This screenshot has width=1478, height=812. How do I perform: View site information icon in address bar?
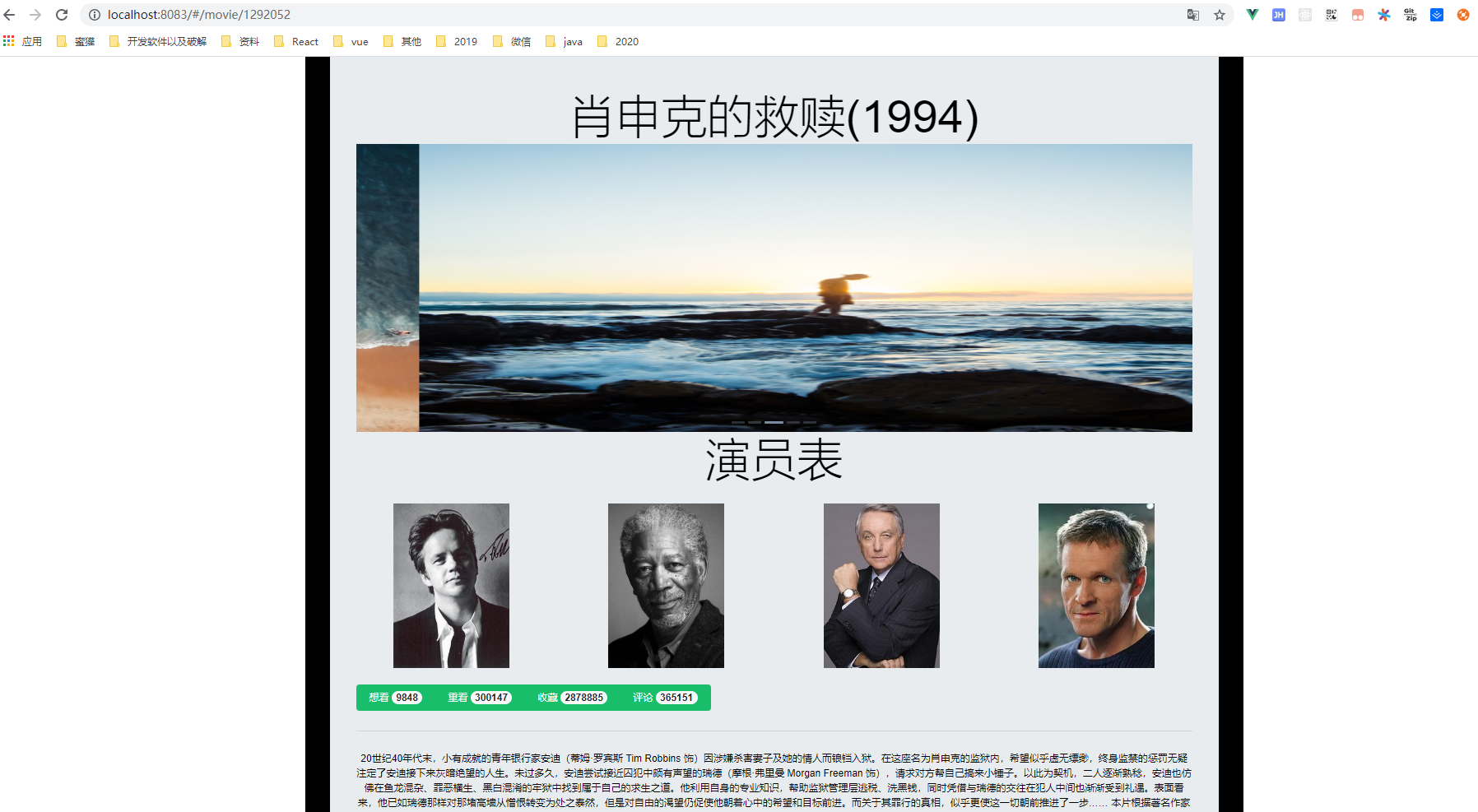pyautogui.click(x=95, y=15)
